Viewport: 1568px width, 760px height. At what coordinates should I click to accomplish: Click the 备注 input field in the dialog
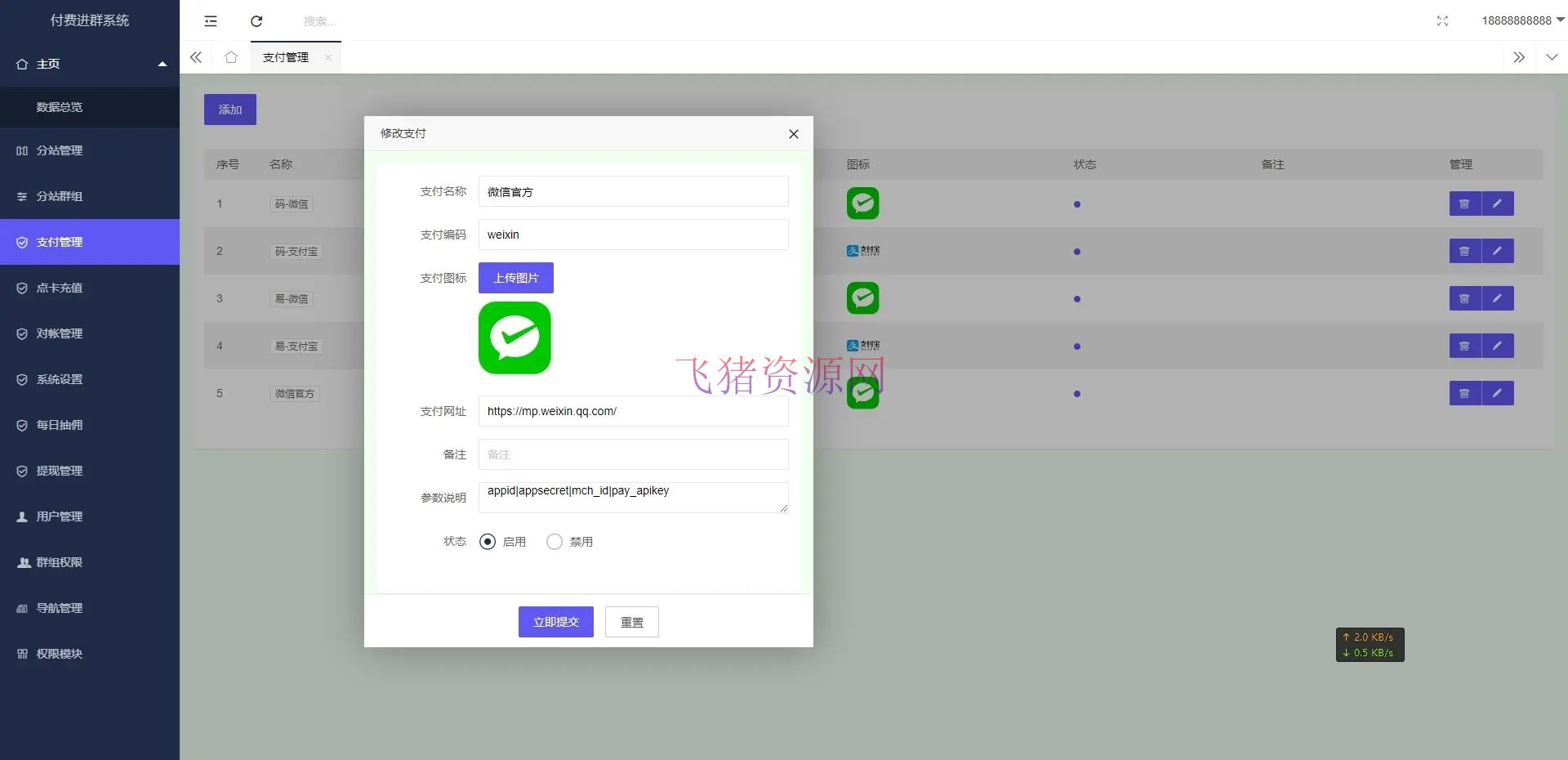pyautogui.click(x=633, y=454)
